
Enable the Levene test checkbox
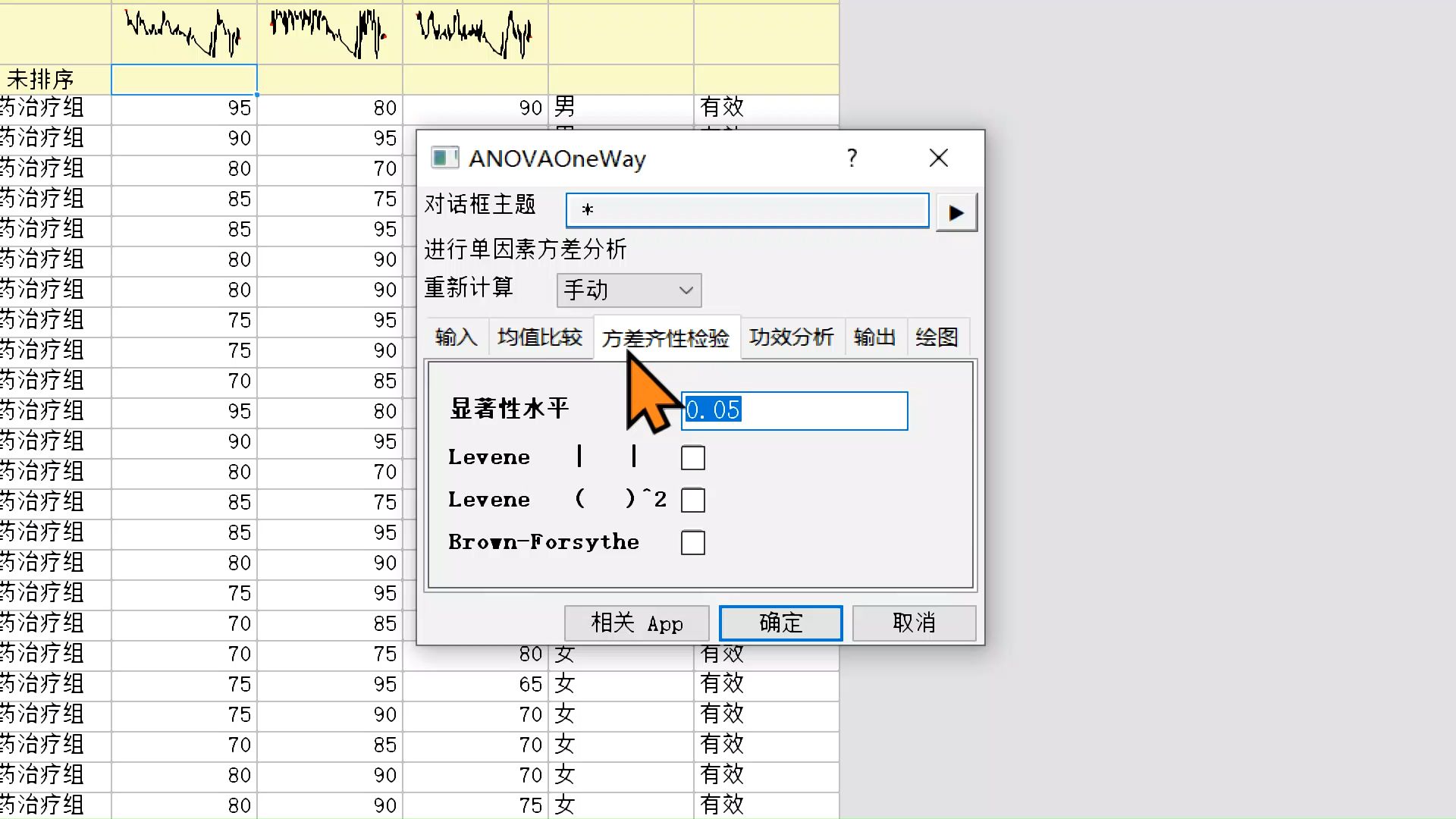coord(692,457)
